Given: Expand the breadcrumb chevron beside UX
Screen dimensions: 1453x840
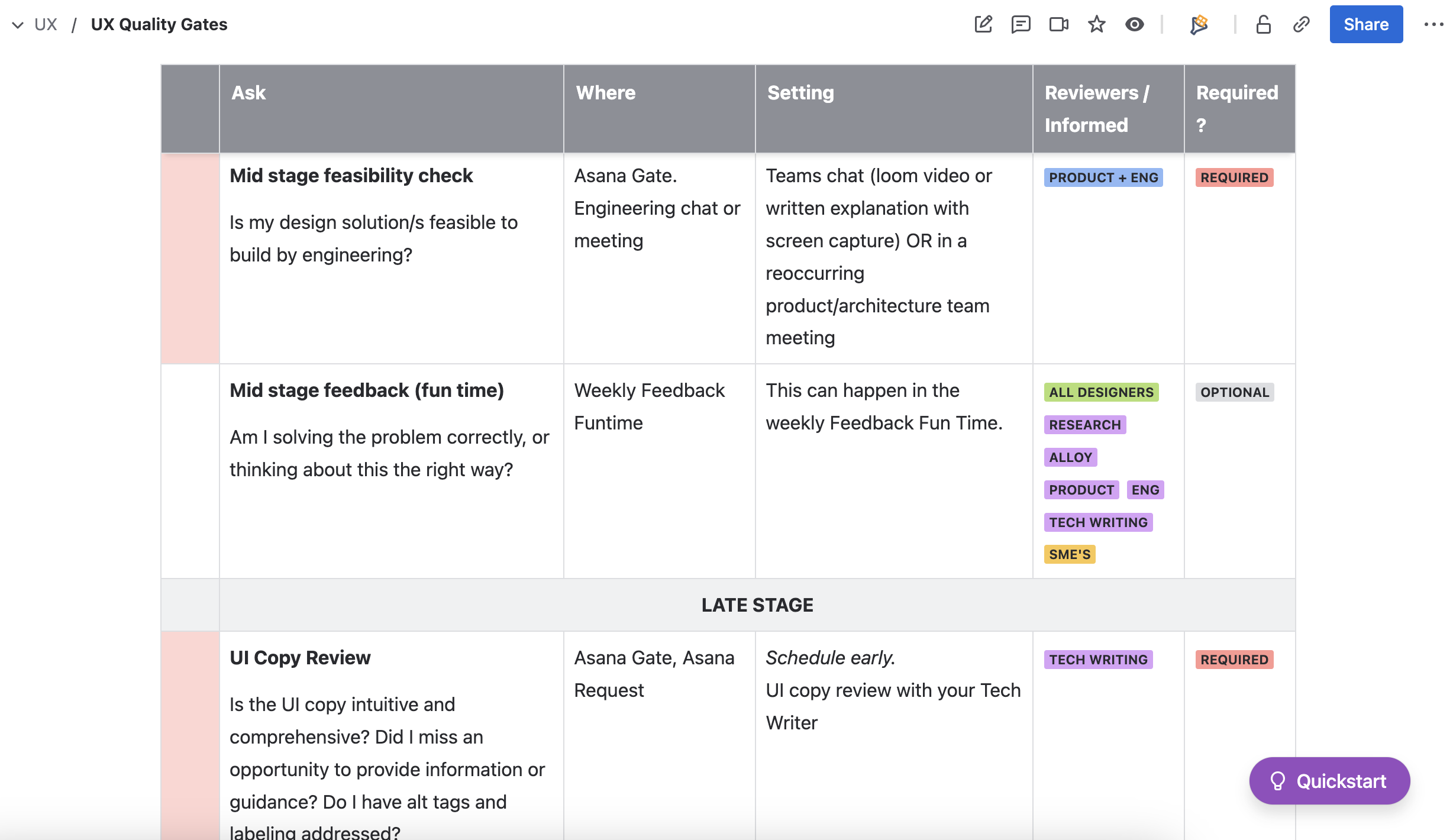Looking at the screenshot, I should (18, 25).
